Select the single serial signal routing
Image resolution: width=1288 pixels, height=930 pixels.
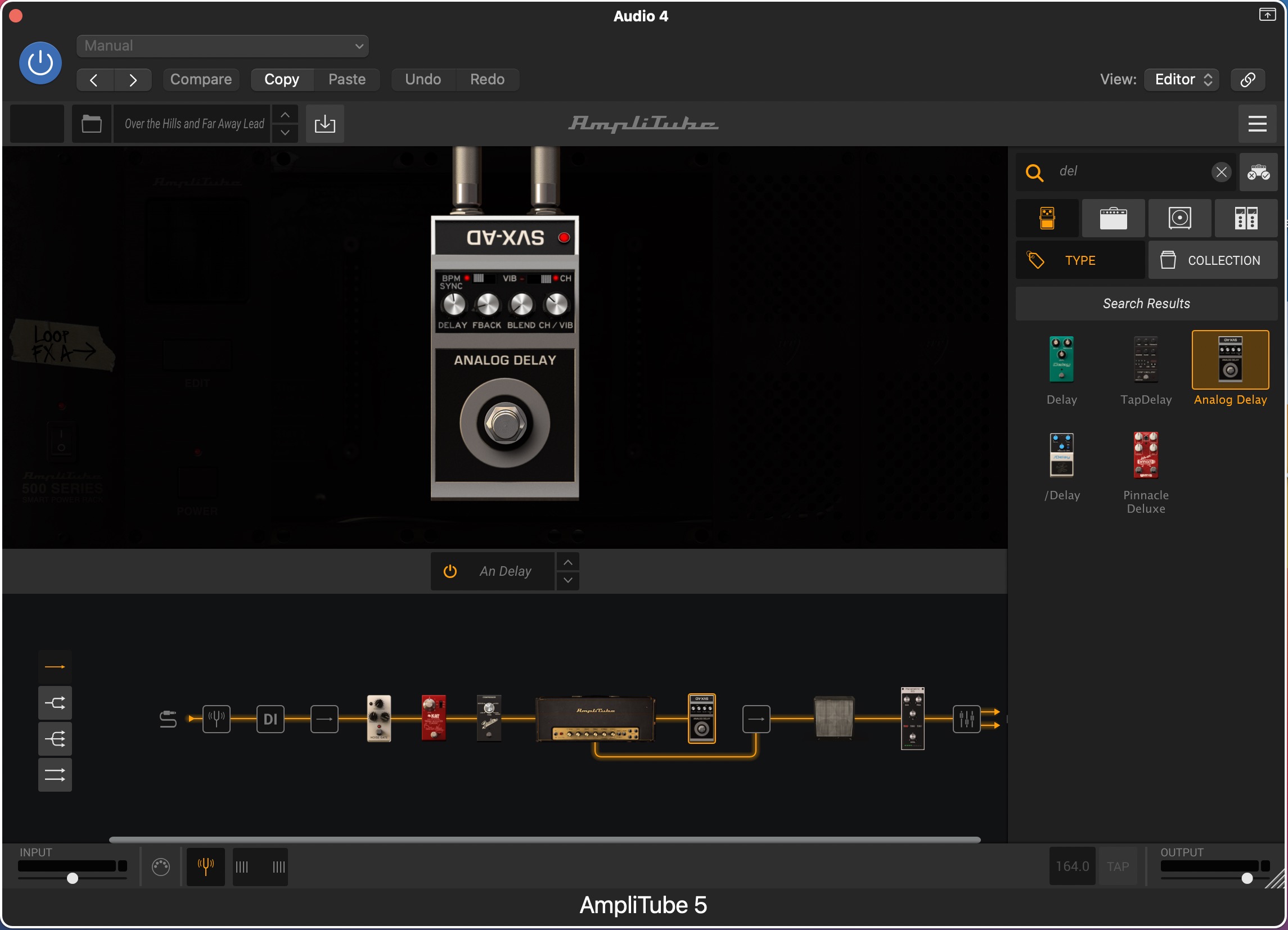click(55, 667)
